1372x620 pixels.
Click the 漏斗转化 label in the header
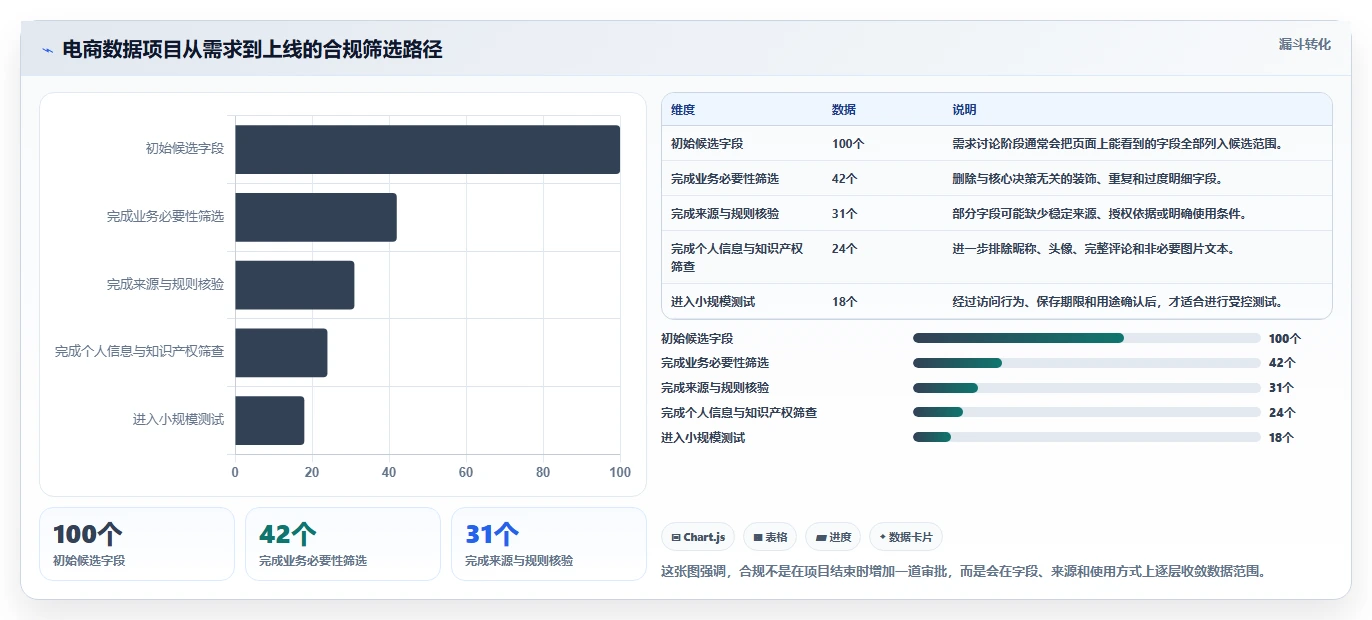[1305, 44]
